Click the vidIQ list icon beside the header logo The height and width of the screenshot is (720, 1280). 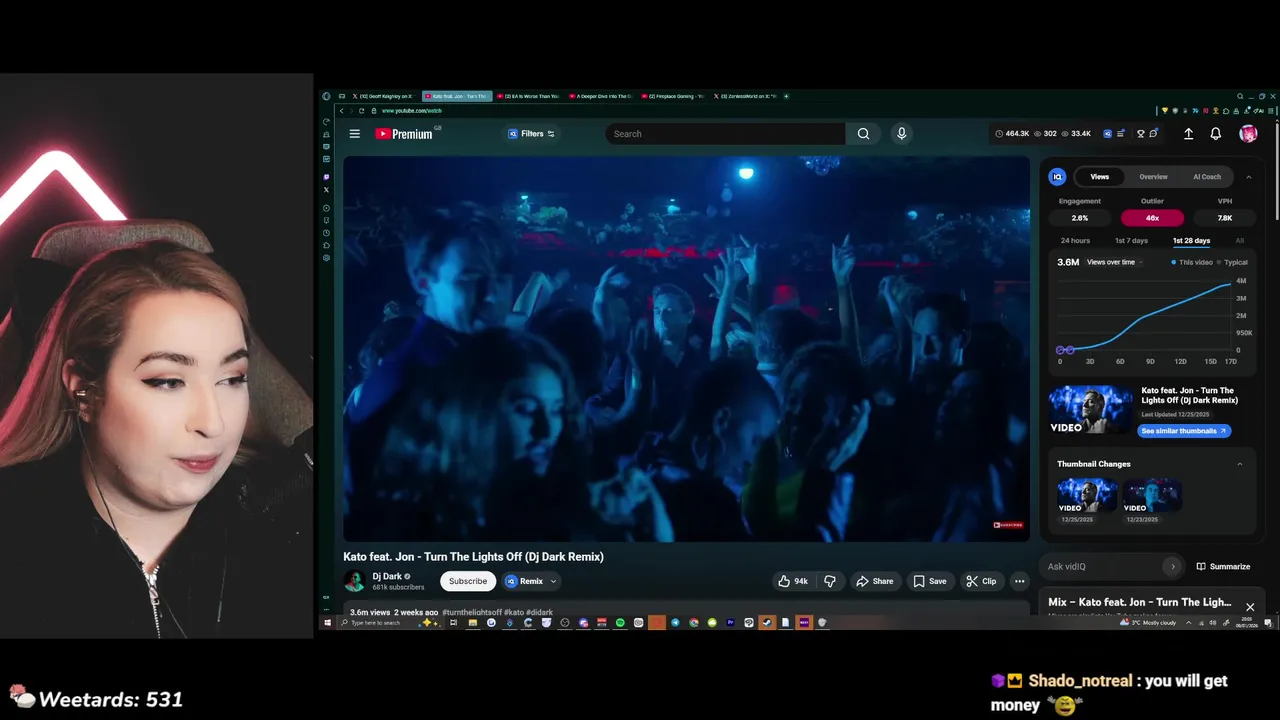(x=1121, y=134)
